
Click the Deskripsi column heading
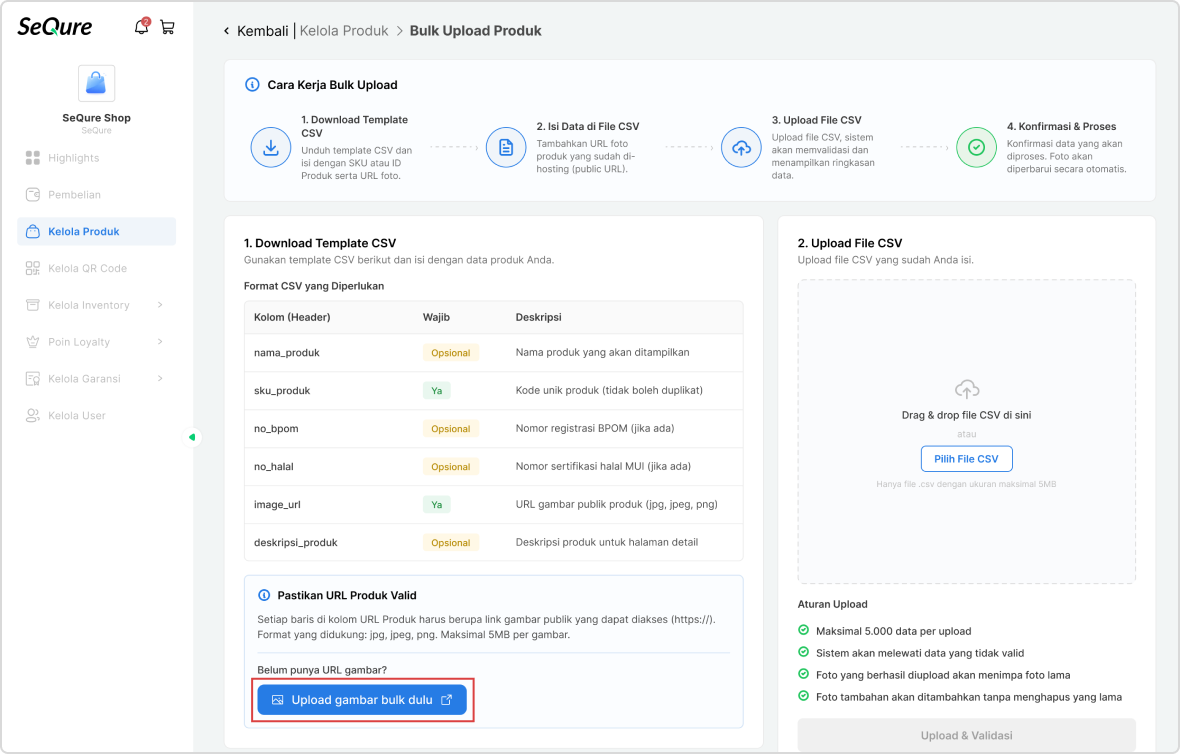pos(539,318)
